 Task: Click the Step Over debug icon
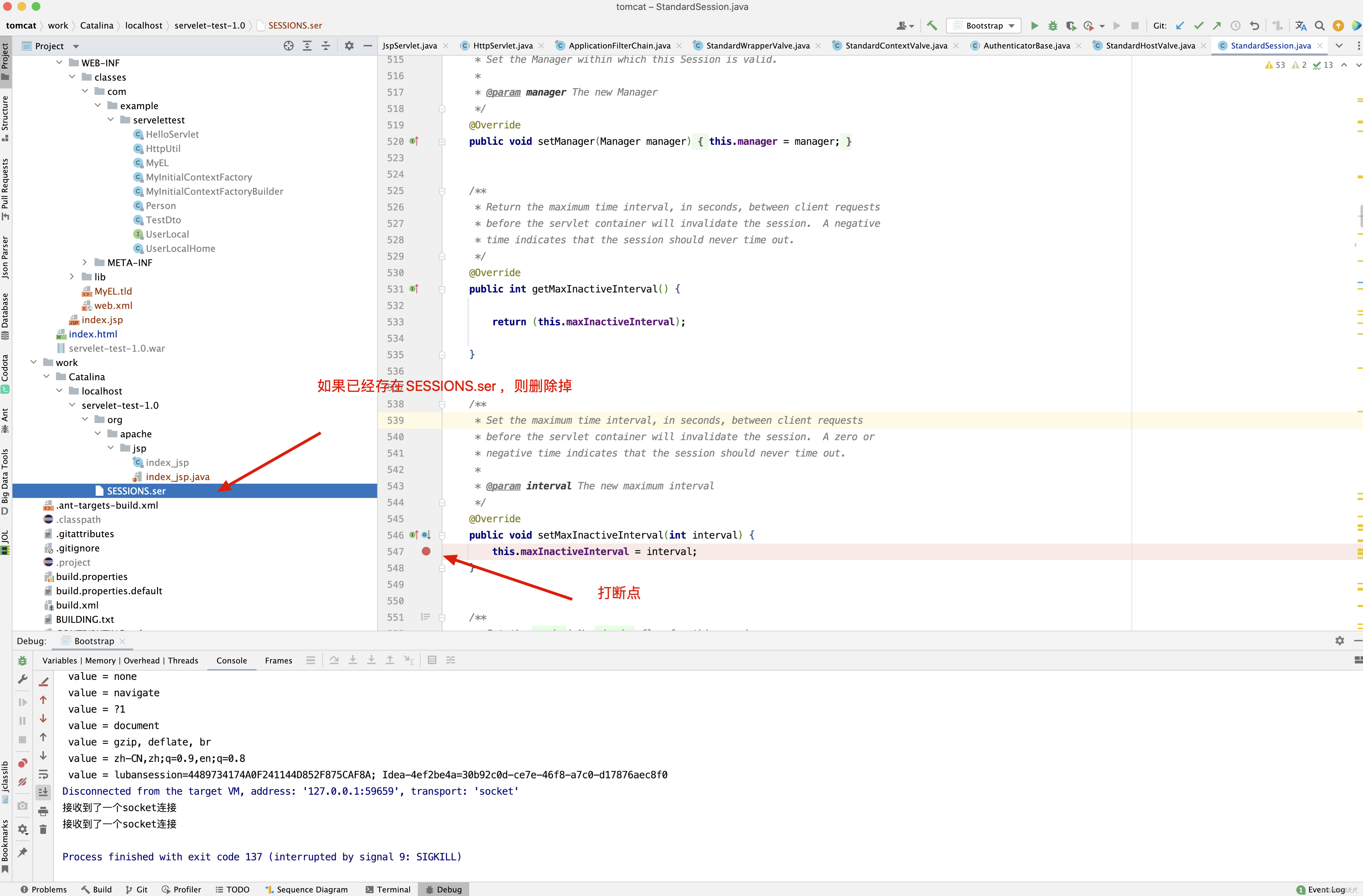(334, 660)
